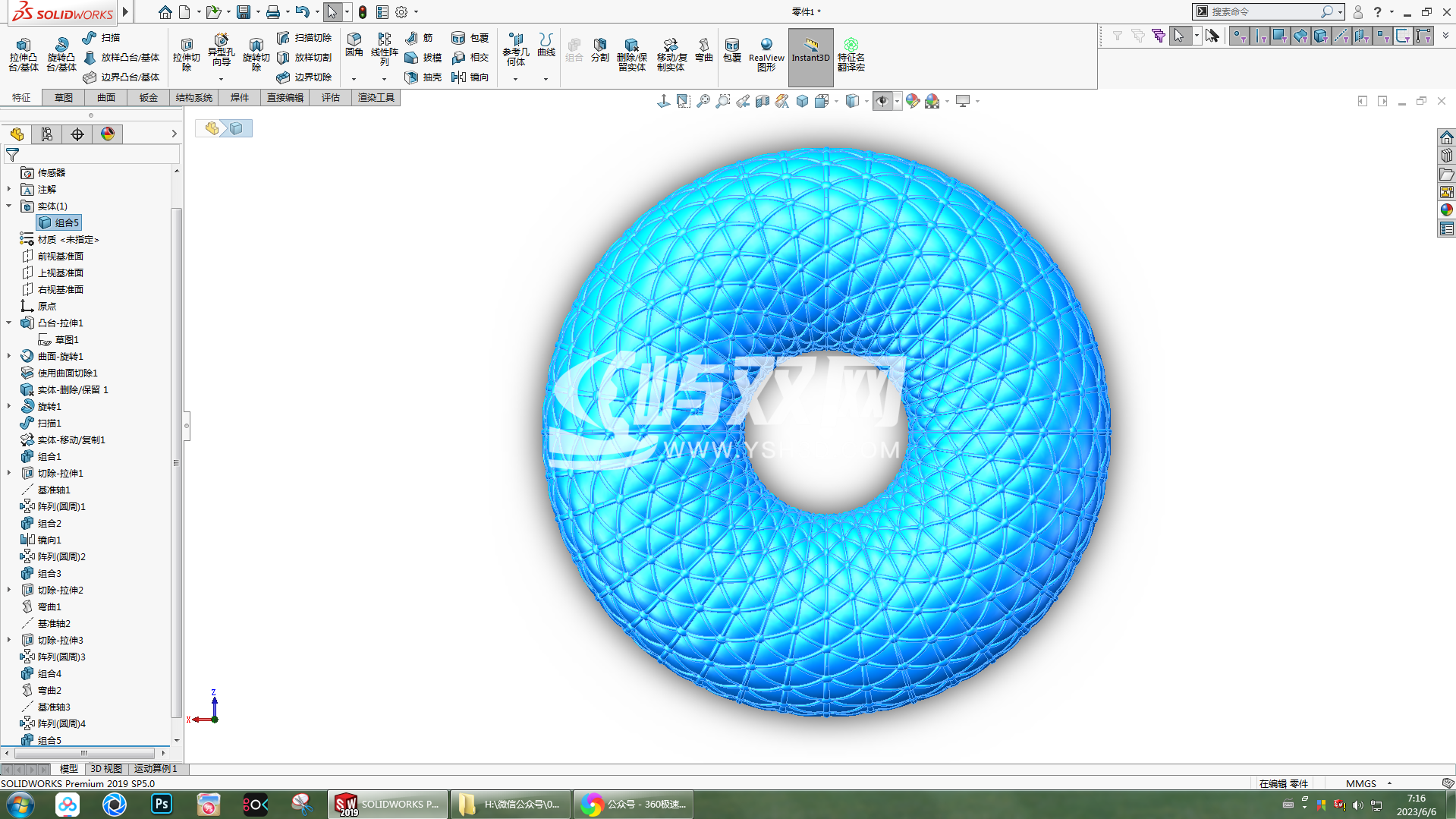
Task: Toggle RealView 图形 graphics
Action: [x=766, y=55]
